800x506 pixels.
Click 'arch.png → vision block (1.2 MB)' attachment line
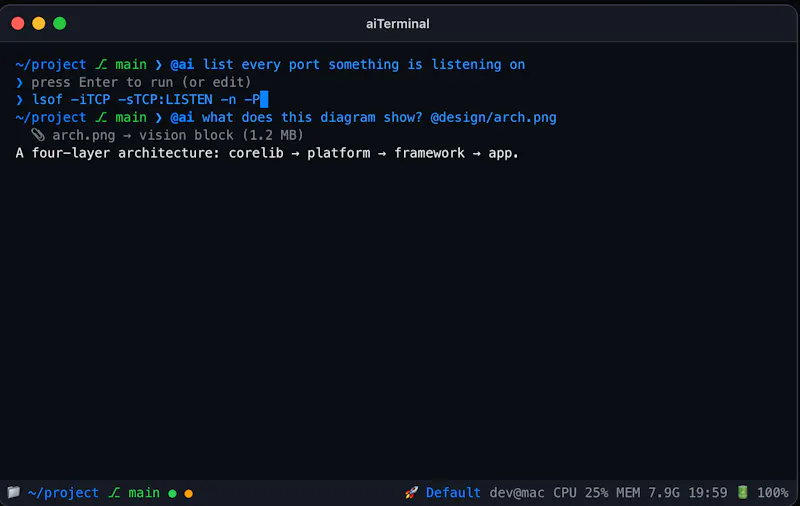178,135
